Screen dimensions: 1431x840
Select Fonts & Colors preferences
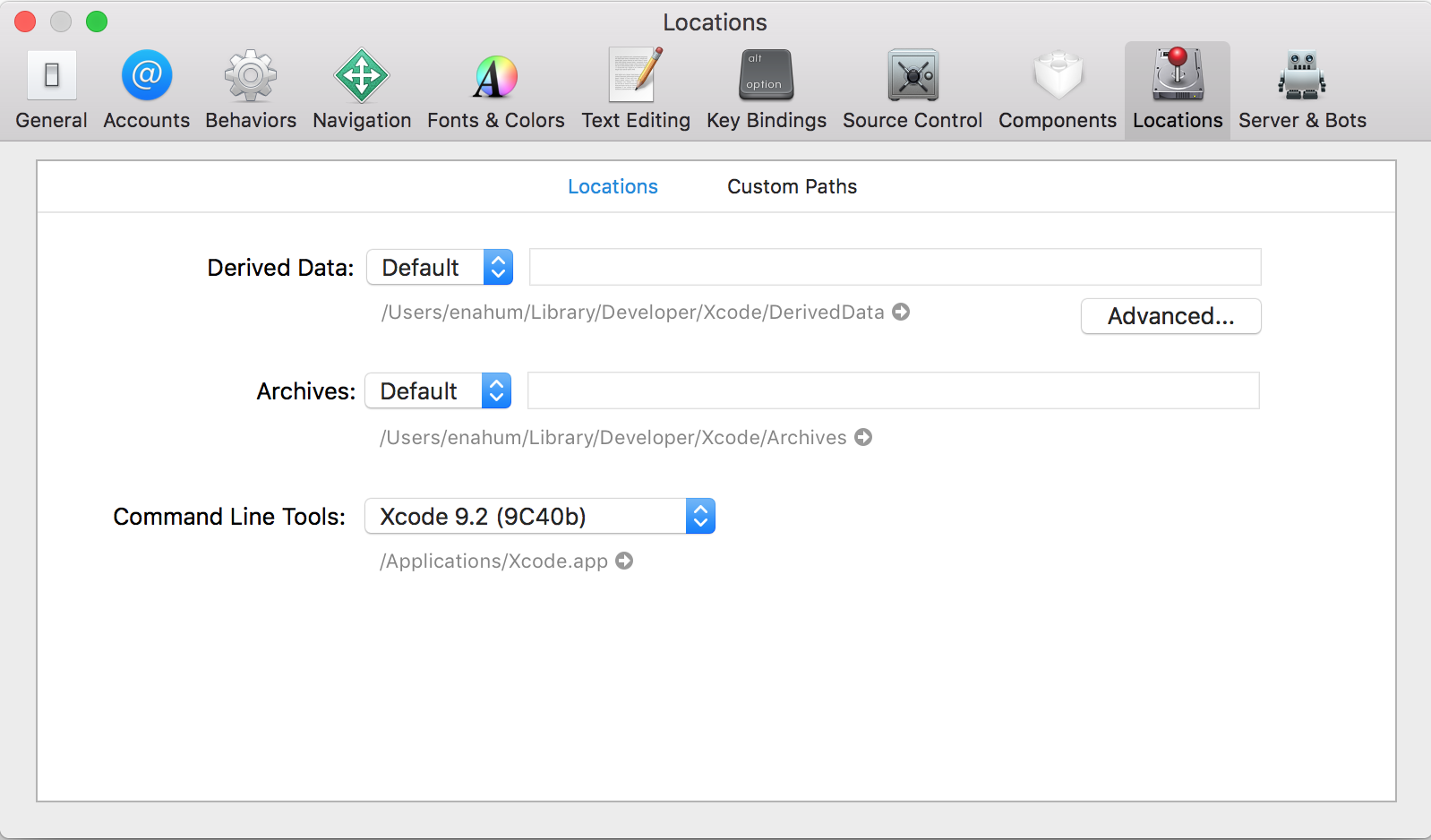(x=495, y=90)
